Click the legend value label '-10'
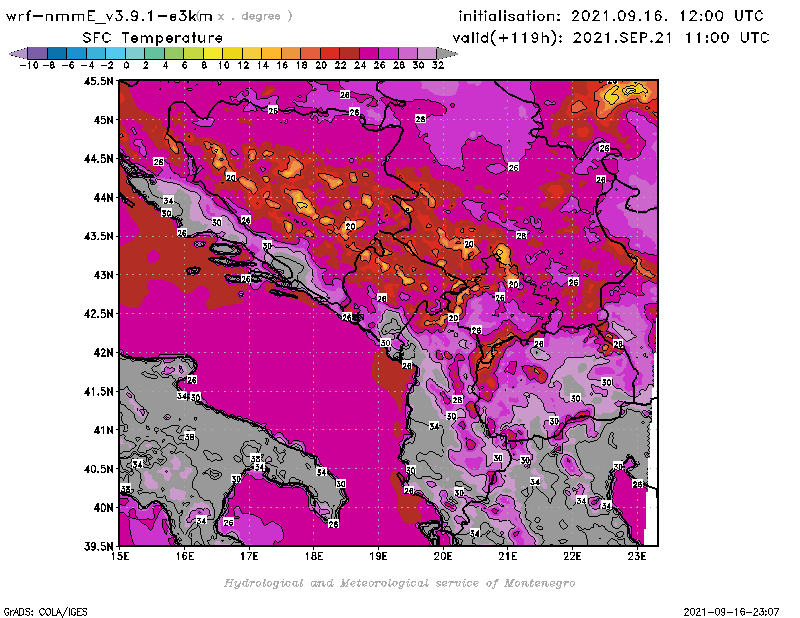 [29, 65]
